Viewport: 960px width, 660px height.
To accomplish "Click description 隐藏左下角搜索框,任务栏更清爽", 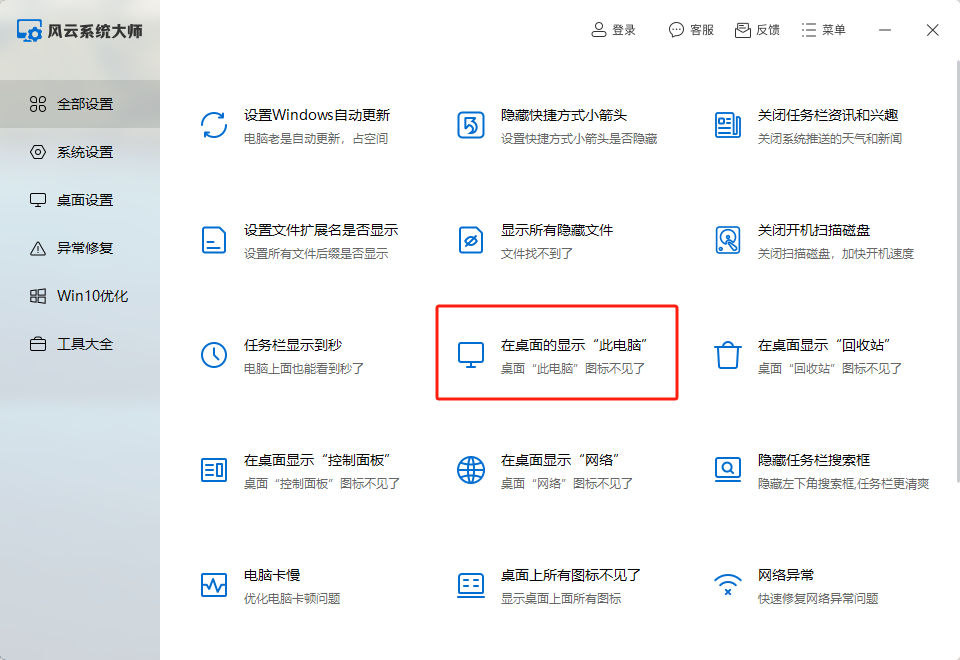I will point(843,484).
